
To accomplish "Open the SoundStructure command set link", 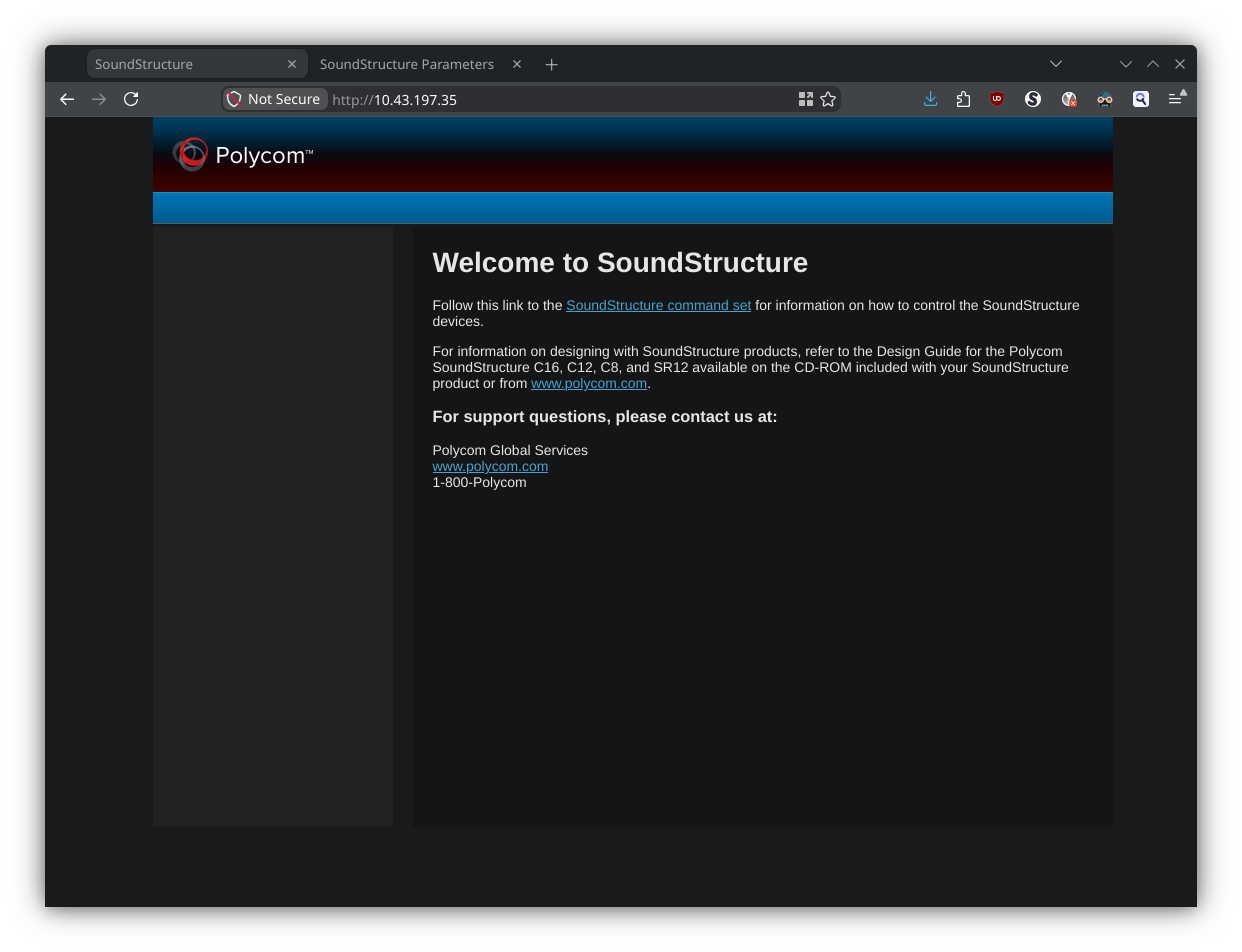I will (x=658, y=305).
